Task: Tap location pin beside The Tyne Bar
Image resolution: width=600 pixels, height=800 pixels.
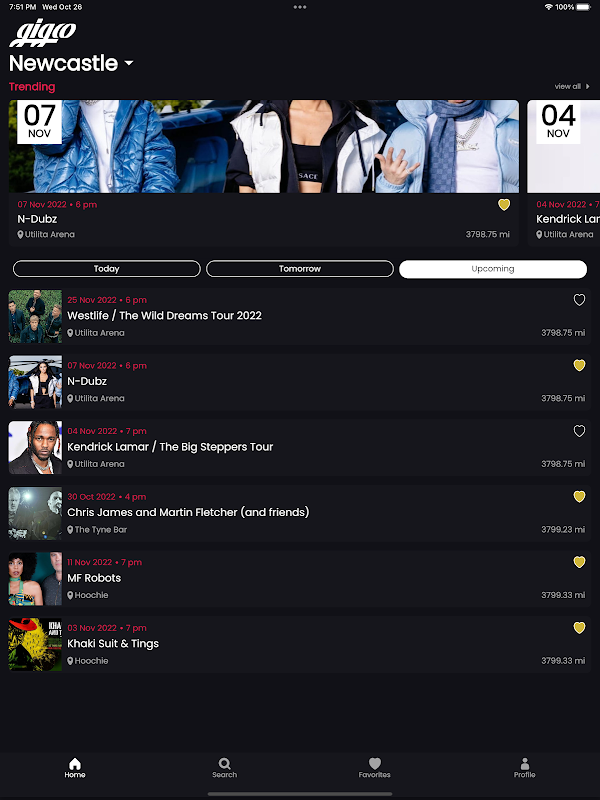Action: coord(70,530)
